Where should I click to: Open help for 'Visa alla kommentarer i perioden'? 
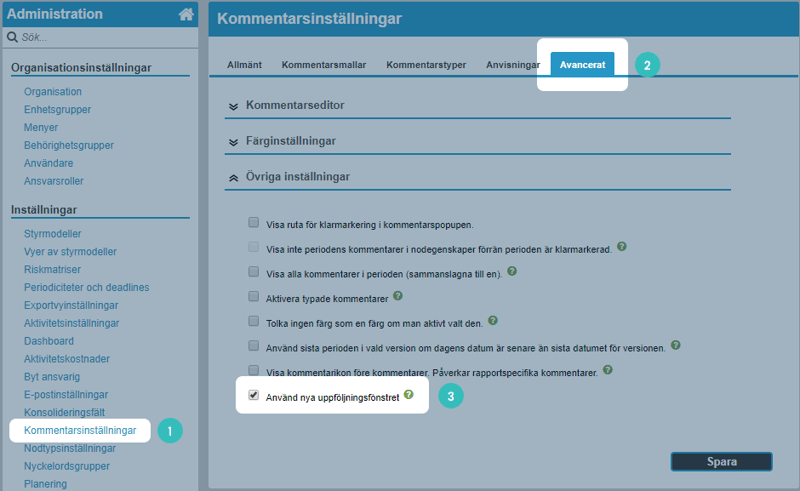coord(512,271)
